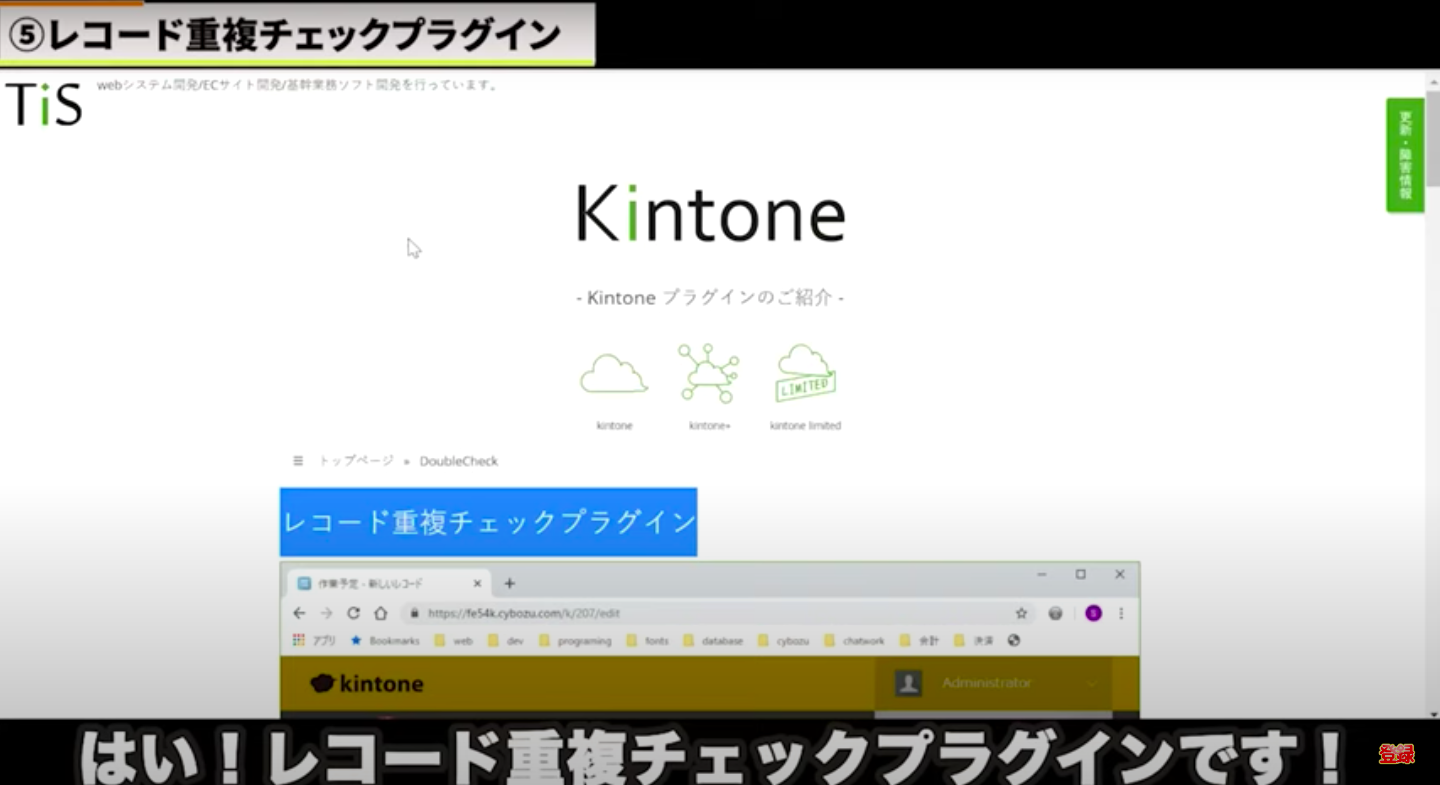Open the 会計 bookmark folder
Screen dimensions: 1440x785
(x=920, y=641)
